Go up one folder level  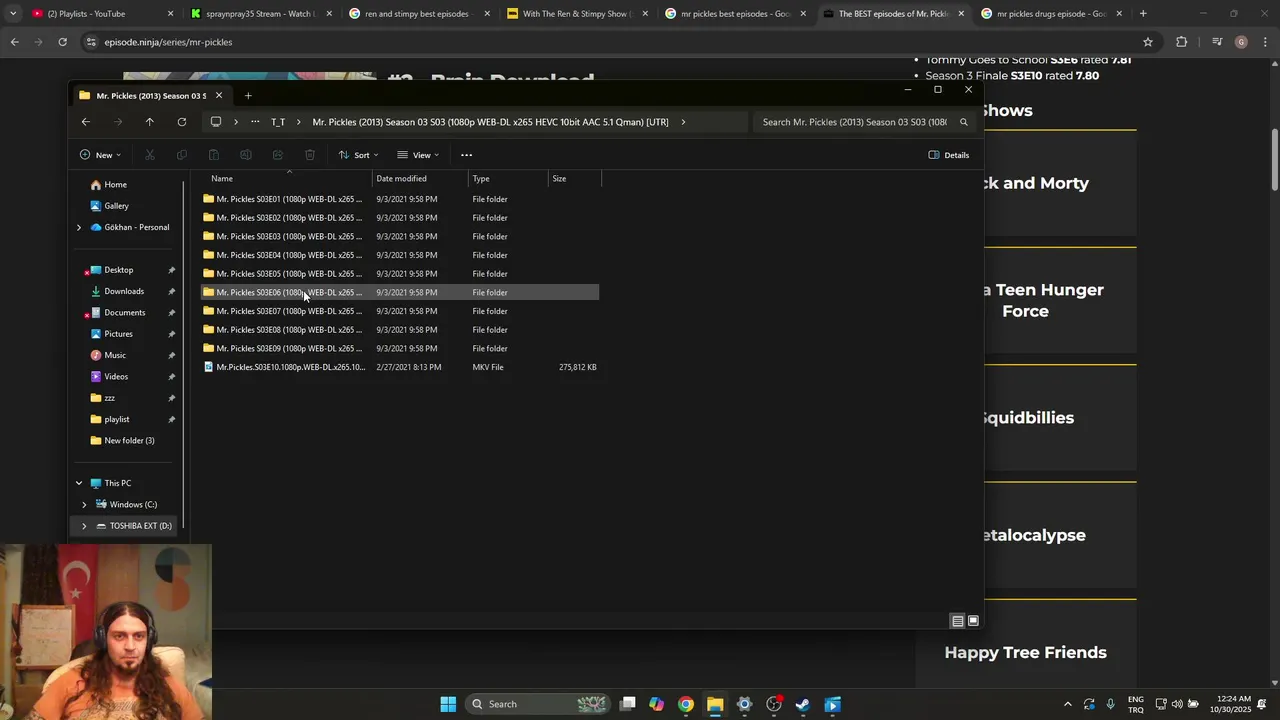tap(150, 122)
